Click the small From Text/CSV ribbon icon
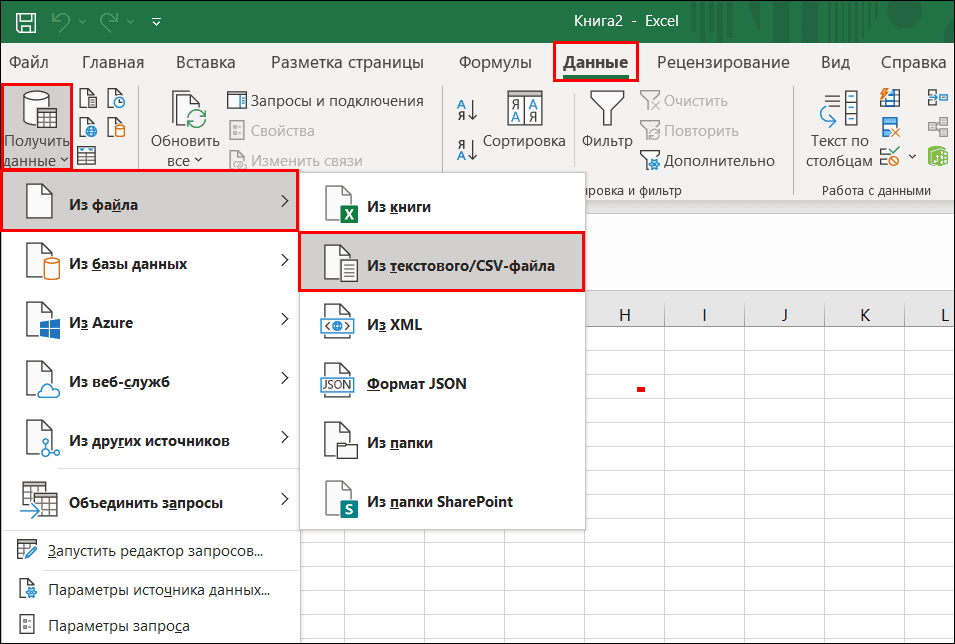The image size is (955, 644). pyautogui.click(x=88, y=99)
